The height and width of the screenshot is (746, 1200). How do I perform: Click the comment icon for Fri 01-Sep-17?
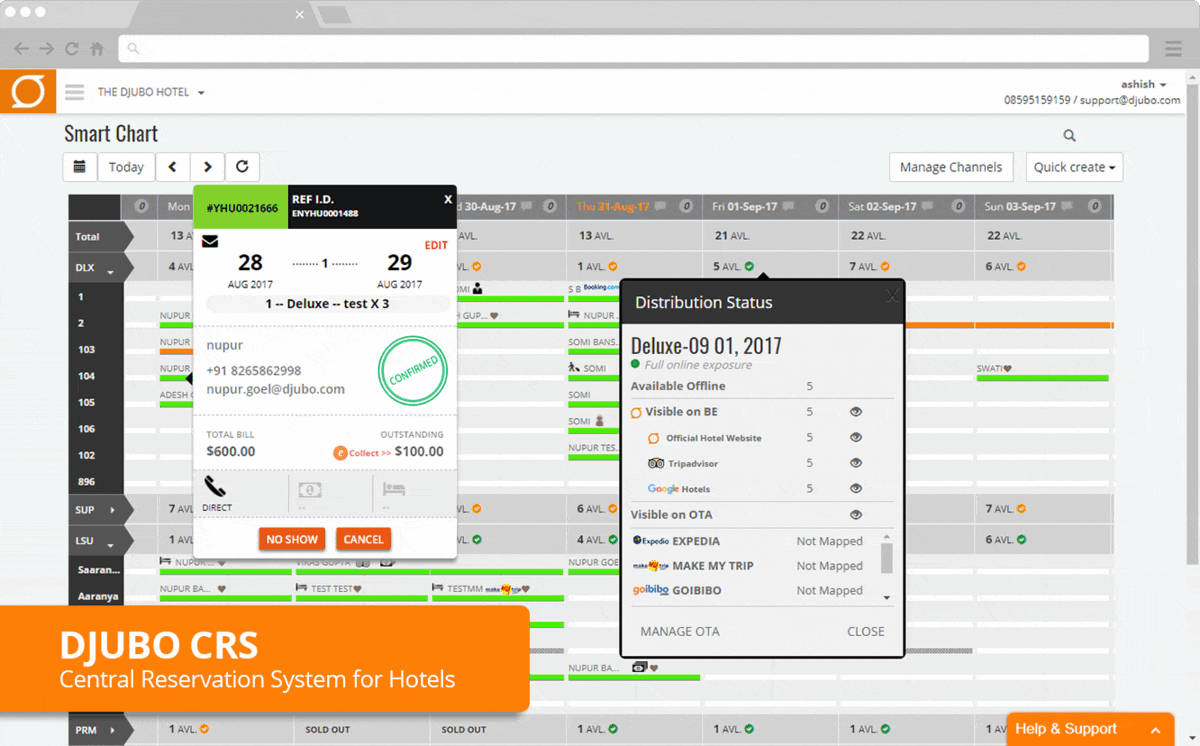(x=789, y=207)
